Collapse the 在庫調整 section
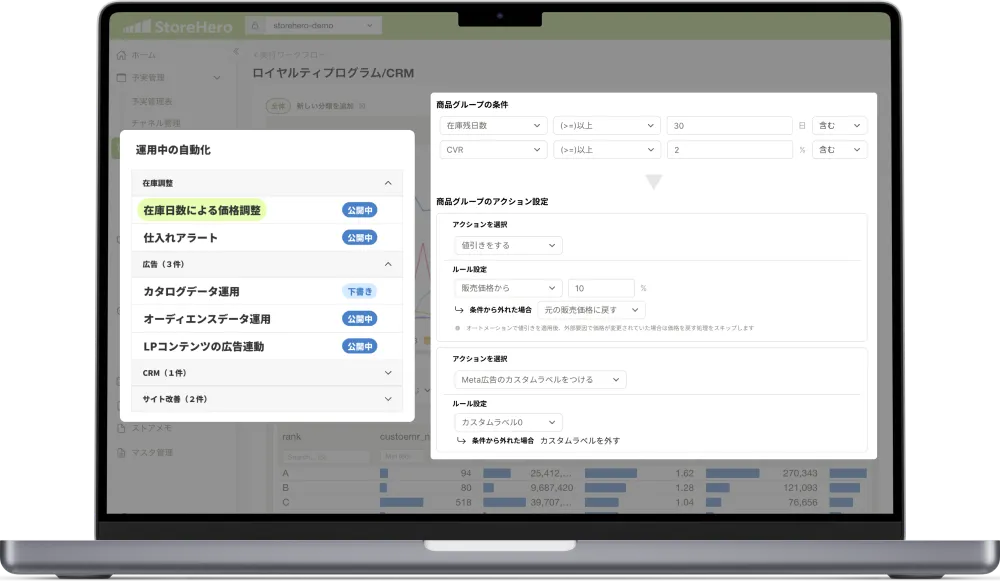This screenshot has height=581, width=1000. 388,184
